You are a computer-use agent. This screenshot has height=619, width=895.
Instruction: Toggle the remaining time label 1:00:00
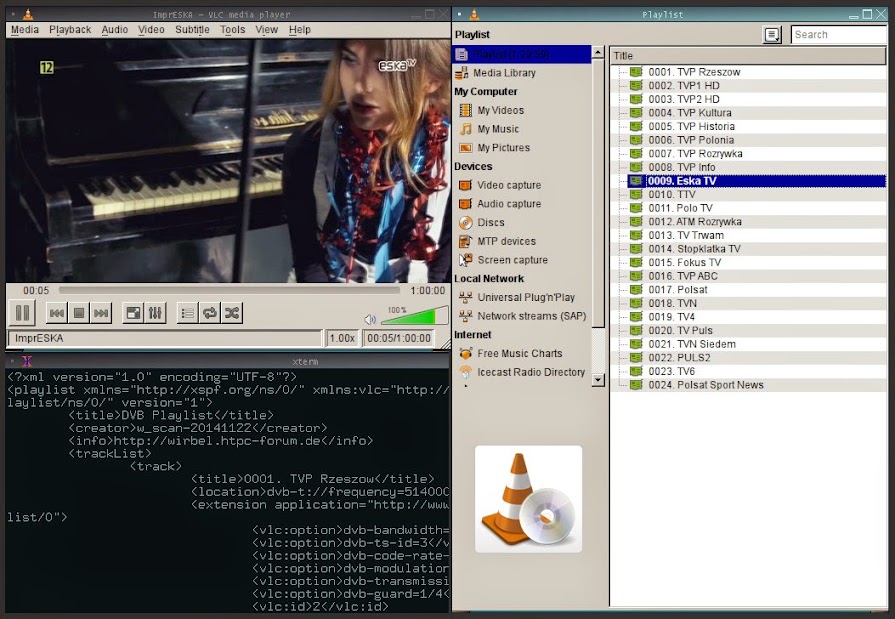tap(428, 291)
